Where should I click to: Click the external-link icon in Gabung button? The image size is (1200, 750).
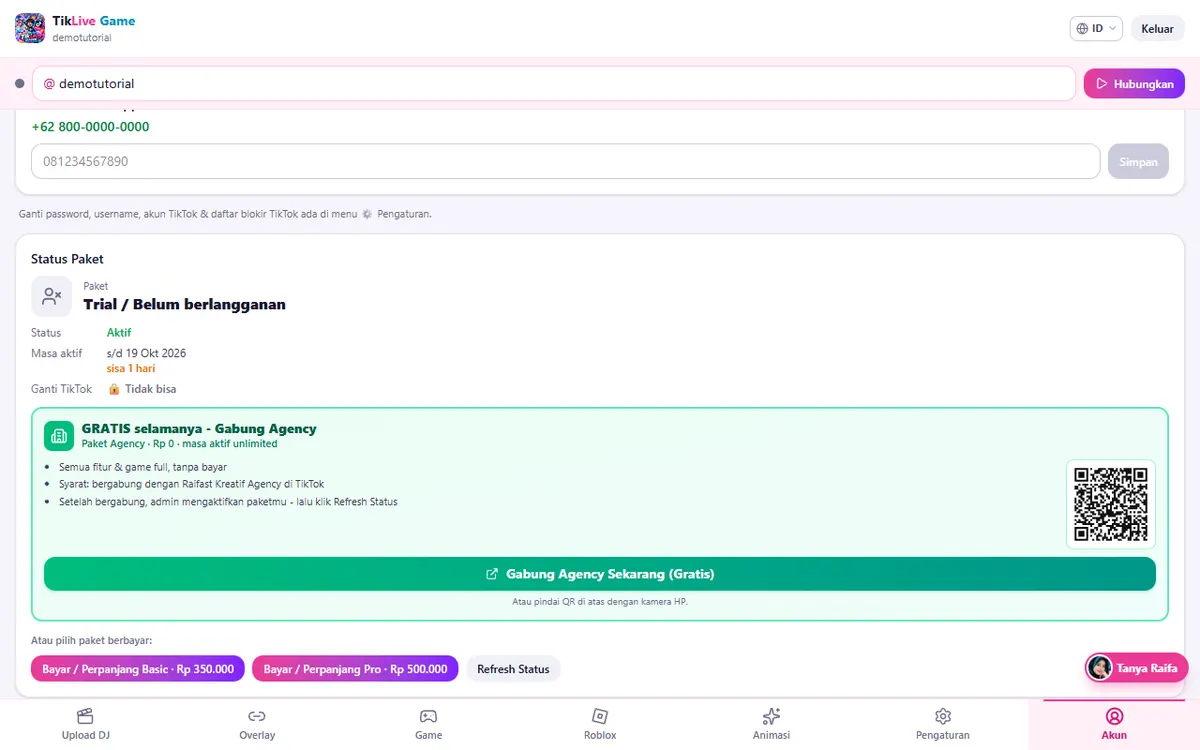[x=492, y=574]
